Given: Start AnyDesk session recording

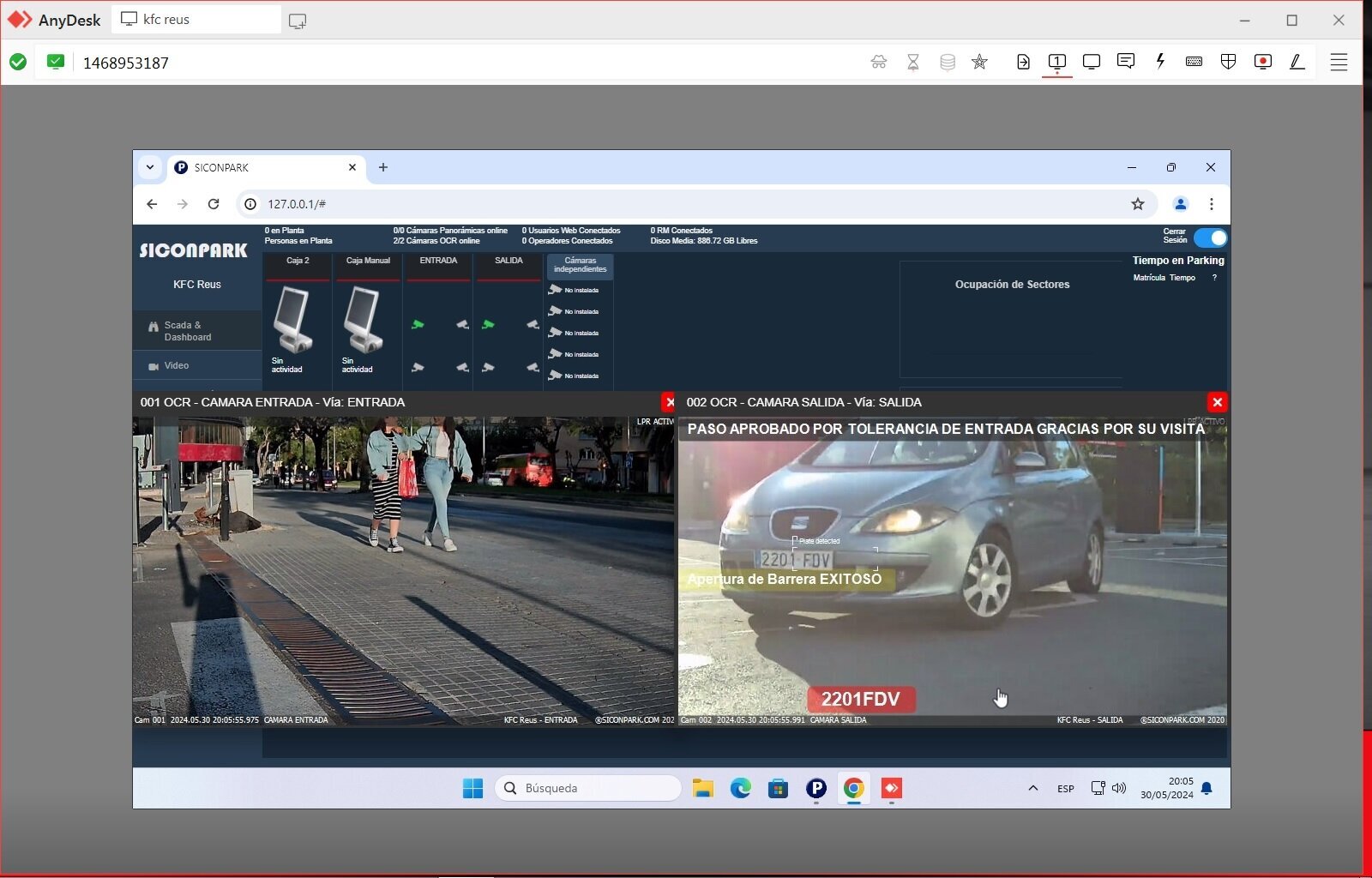Looking at the screenshot, I should (x=1262, y=62).
